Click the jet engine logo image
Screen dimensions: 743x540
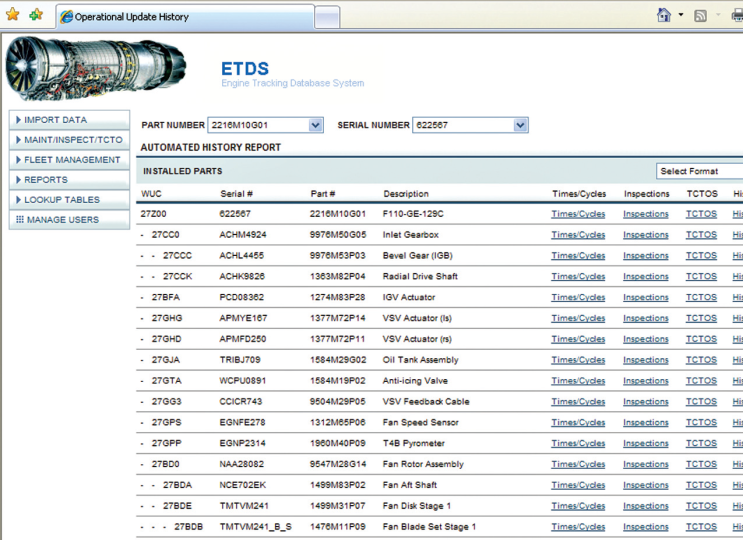point(95,68)
